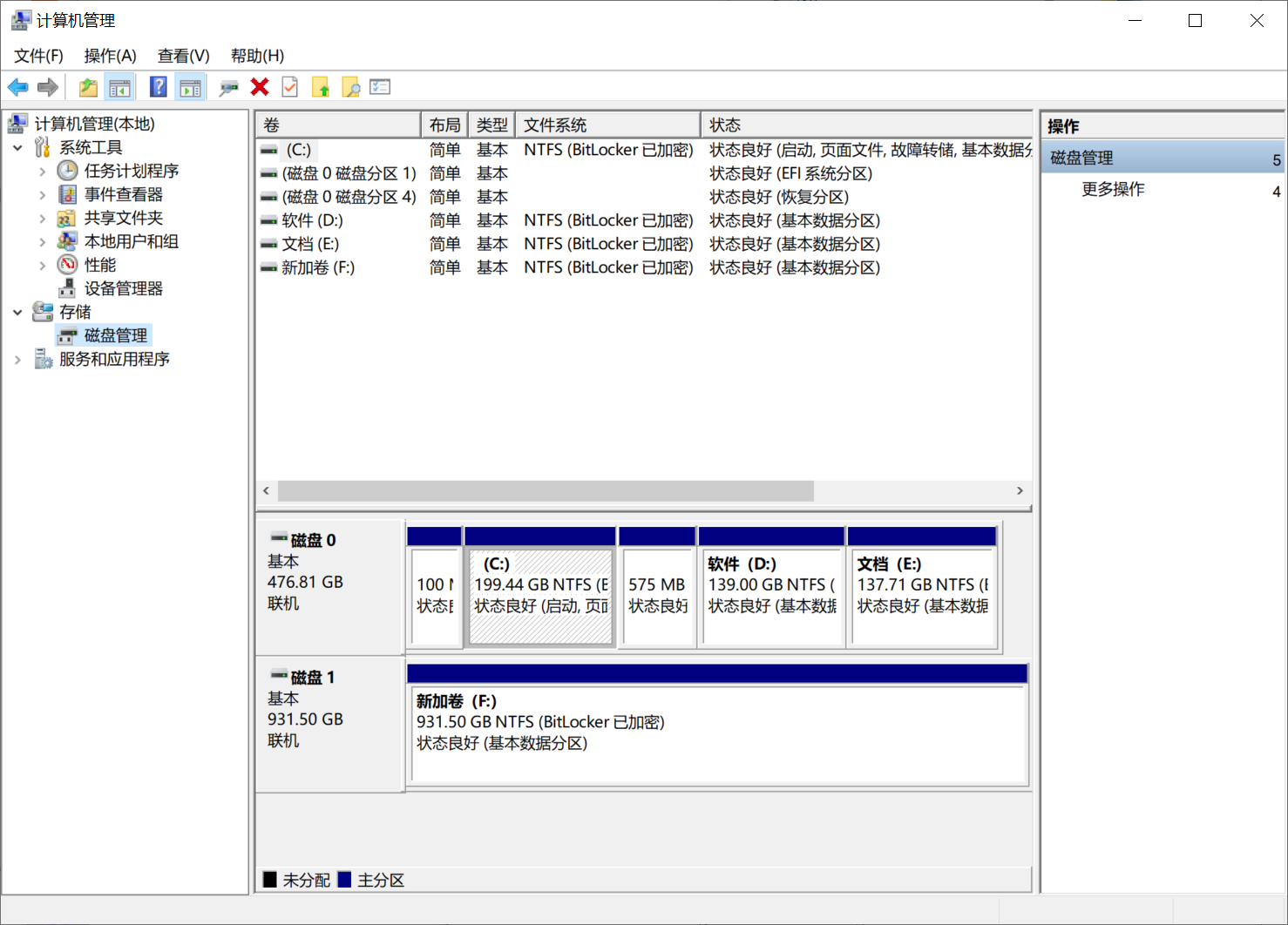
Task: Open Help via the blue question mark icon
Action: [158, 87]
